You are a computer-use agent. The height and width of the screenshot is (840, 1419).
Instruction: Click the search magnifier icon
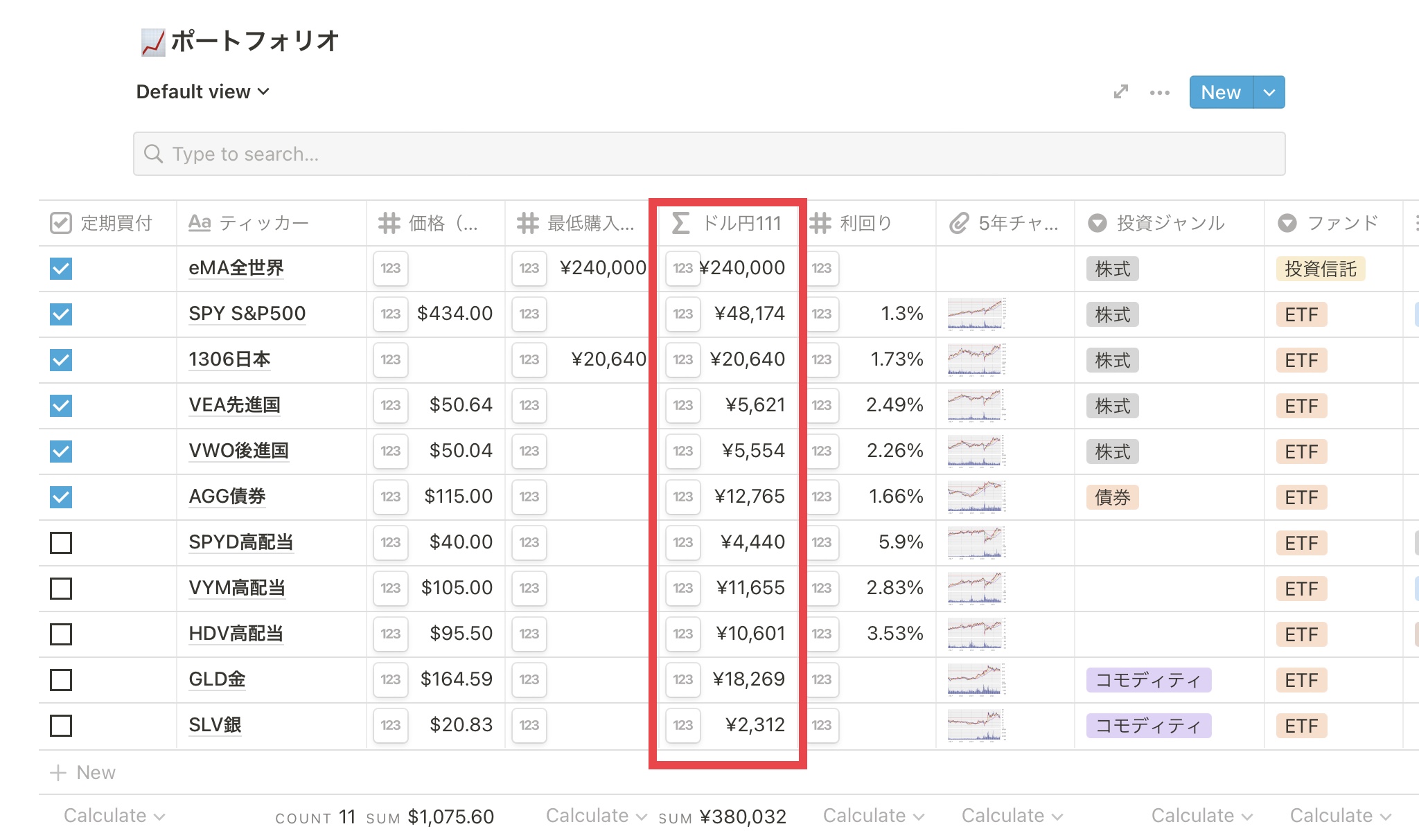tap(153, 154)
